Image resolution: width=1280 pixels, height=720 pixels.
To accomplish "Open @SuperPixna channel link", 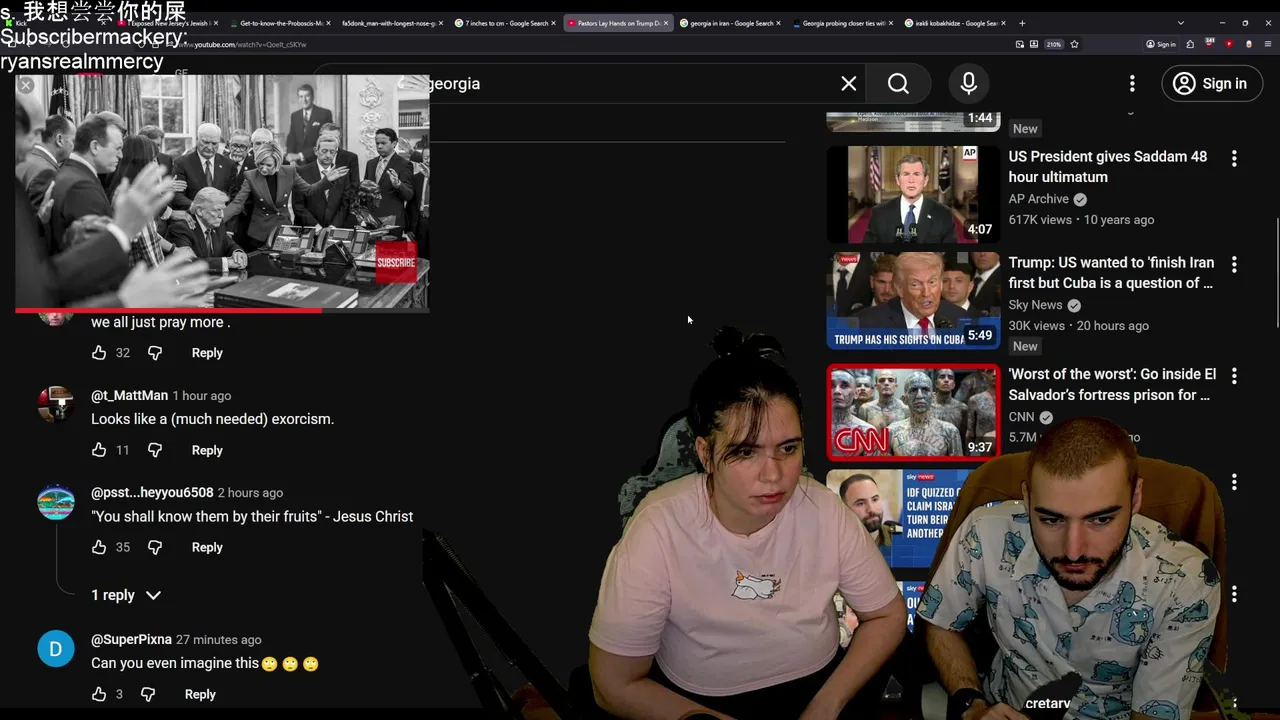I will click(132, 640).
